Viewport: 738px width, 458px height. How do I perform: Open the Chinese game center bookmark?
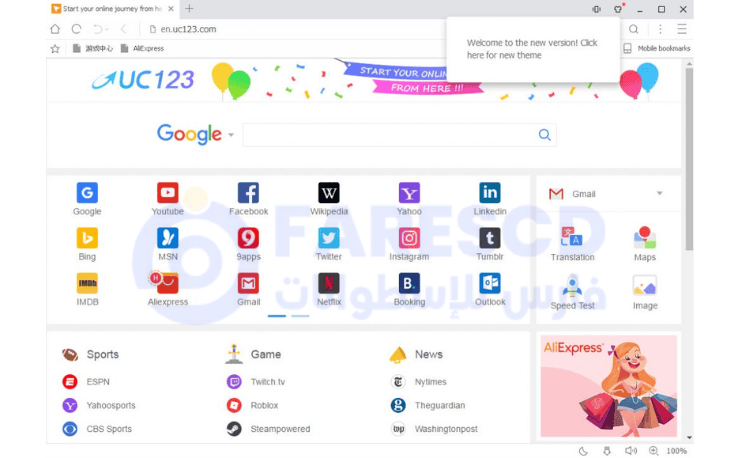click(93, 48)
